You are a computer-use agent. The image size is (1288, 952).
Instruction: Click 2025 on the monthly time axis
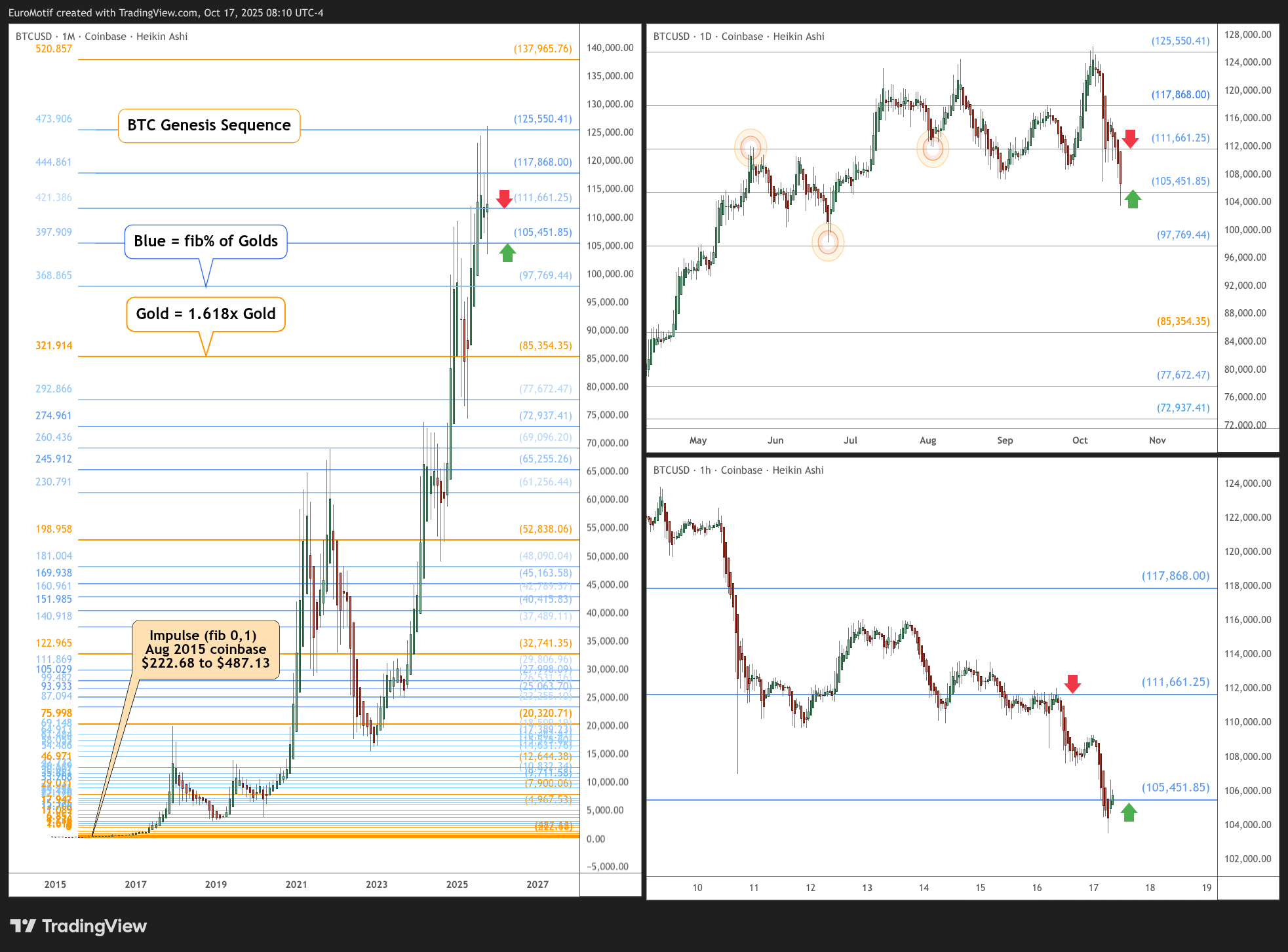tap(457, 885)
